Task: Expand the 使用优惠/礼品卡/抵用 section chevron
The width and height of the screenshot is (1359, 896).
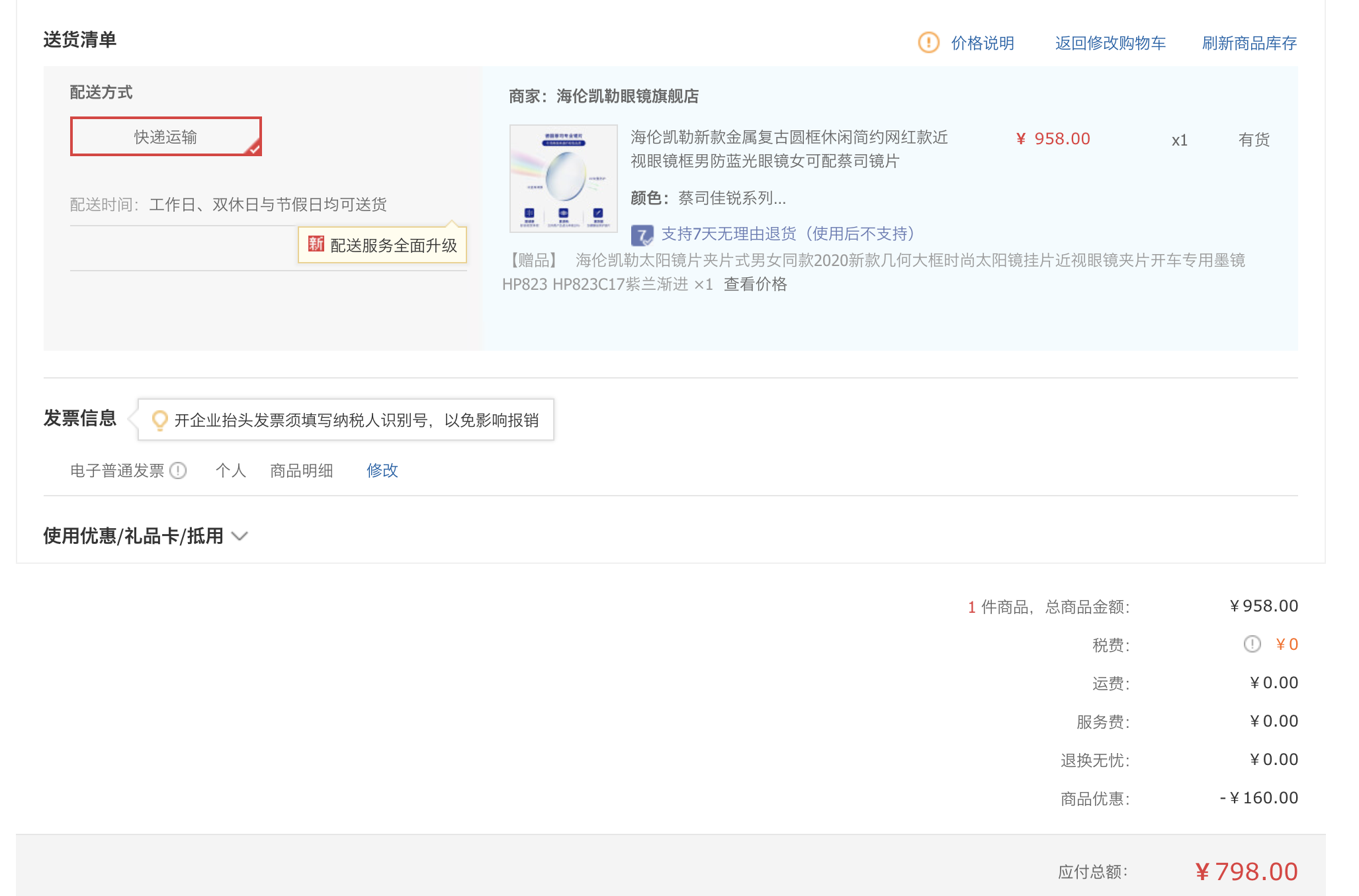Action: point(240,536)
